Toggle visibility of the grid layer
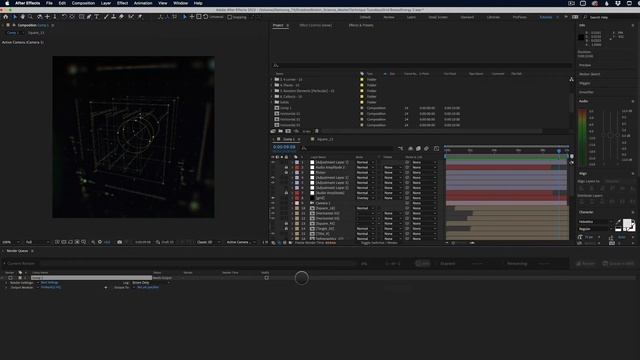The image size is (640, 360). coord(273,198)
